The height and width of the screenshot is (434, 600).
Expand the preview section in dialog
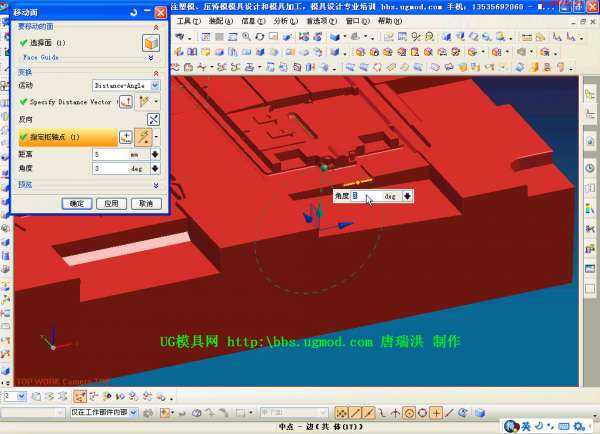155,185
